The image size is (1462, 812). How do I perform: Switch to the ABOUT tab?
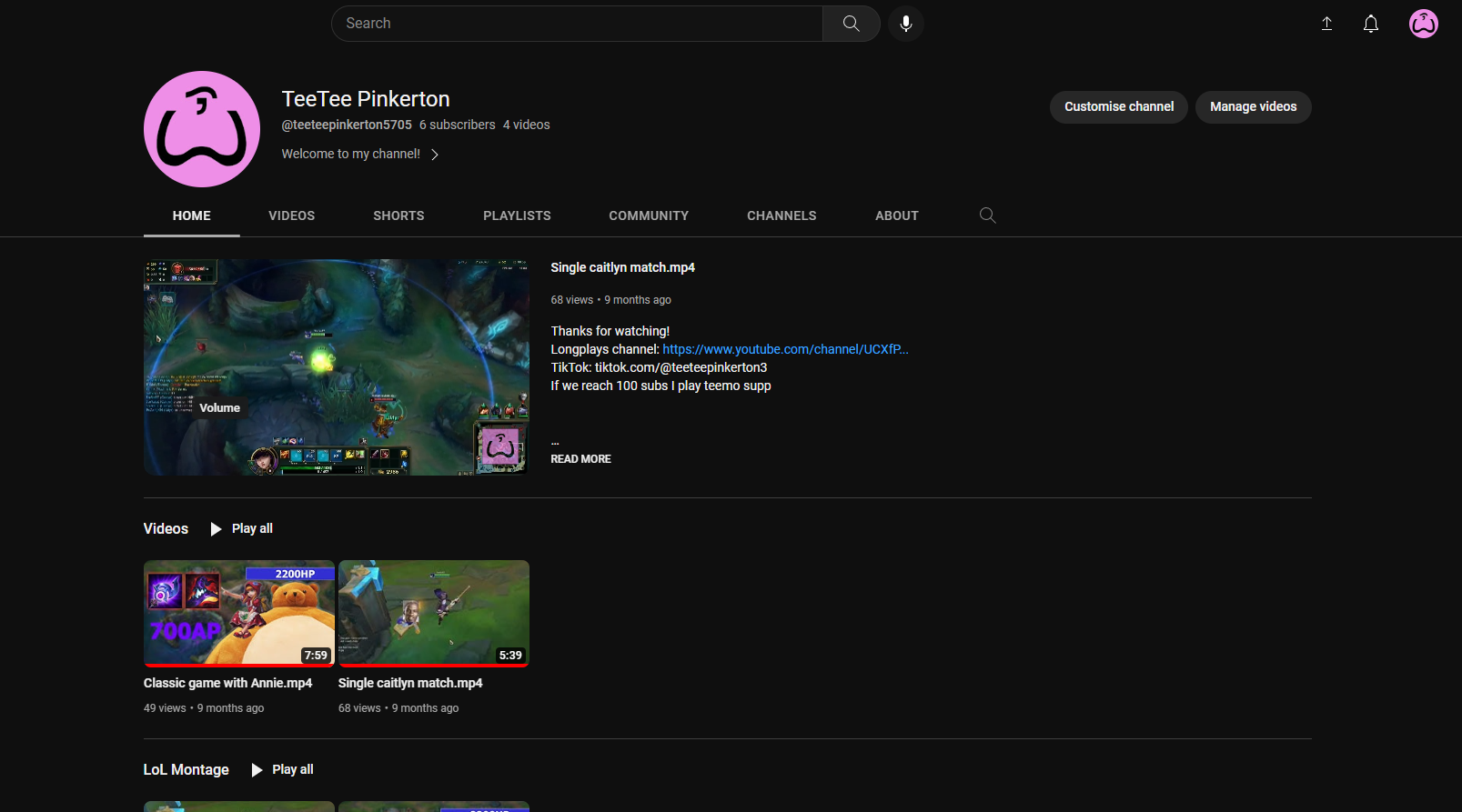[x=897, y=216]
